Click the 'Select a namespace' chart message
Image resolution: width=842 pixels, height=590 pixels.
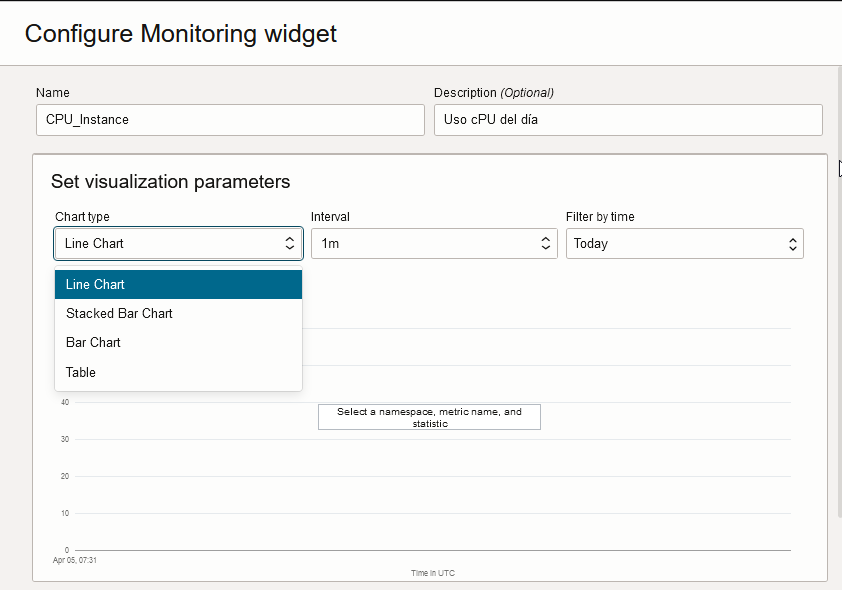(x=429, y=417)
